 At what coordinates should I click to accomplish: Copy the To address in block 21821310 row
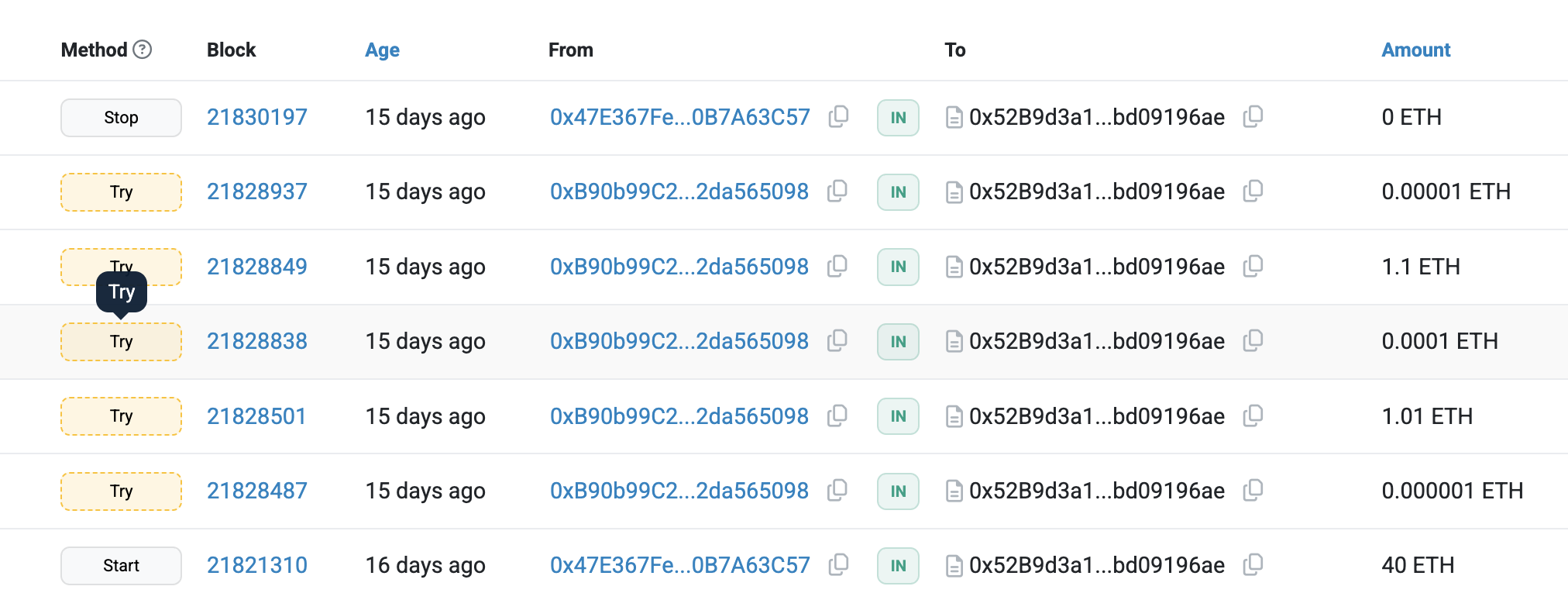(x=1253, y=565)
